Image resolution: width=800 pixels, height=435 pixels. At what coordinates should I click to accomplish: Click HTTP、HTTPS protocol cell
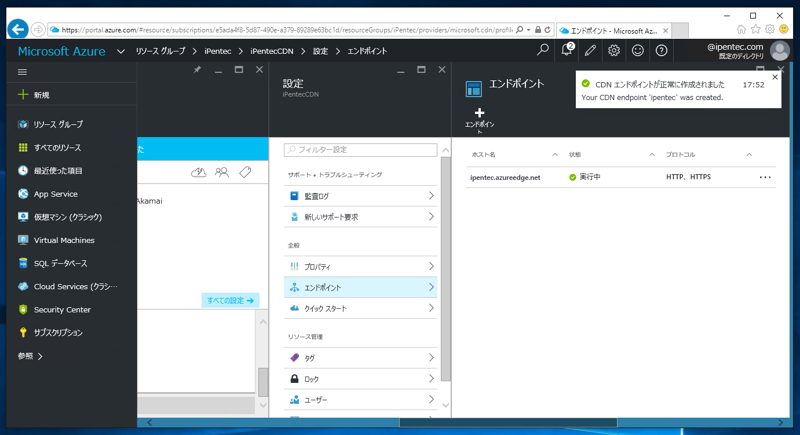[688, 177]
